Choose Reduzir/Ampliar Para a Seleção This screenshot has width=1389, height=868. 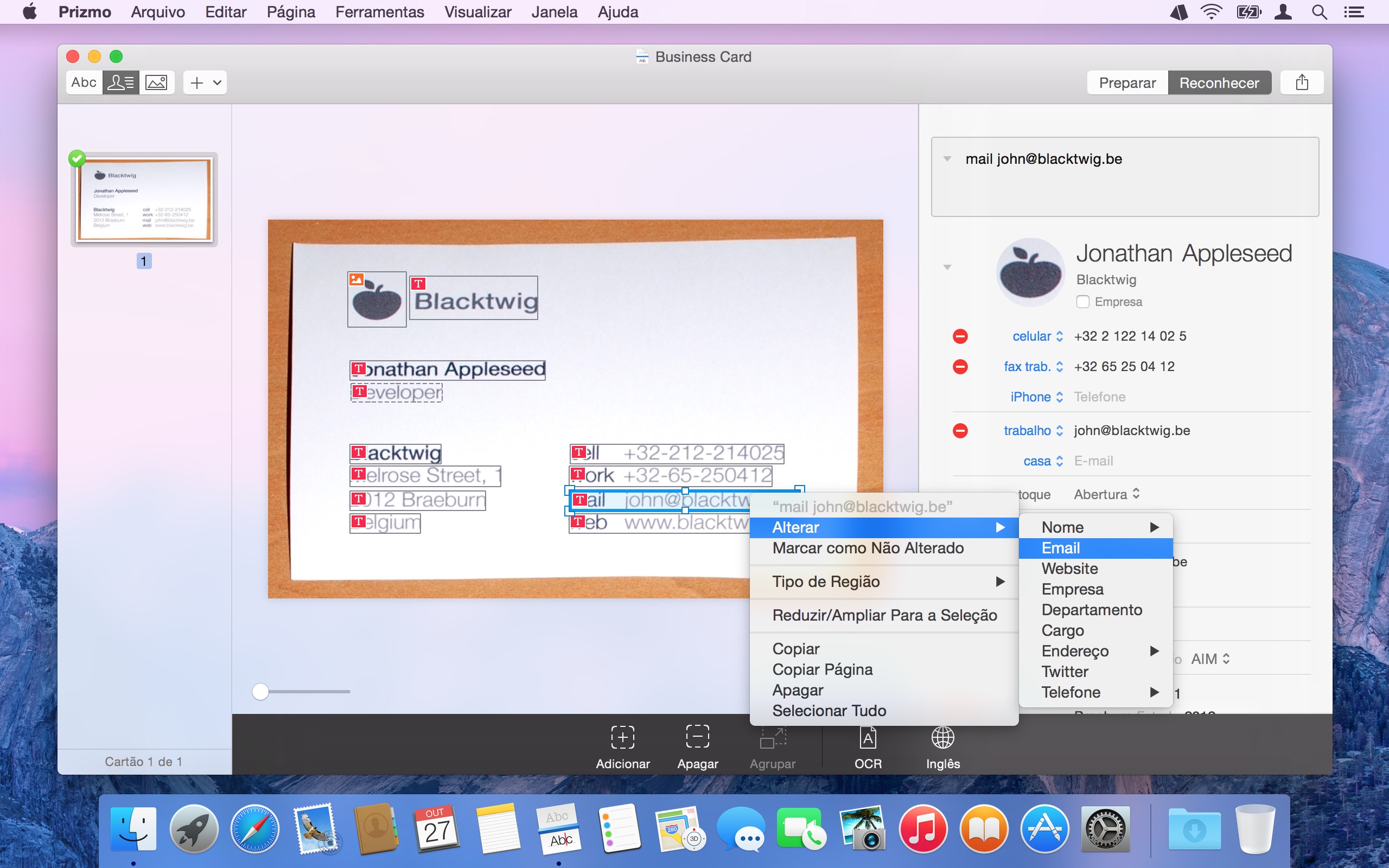(884, 615)
